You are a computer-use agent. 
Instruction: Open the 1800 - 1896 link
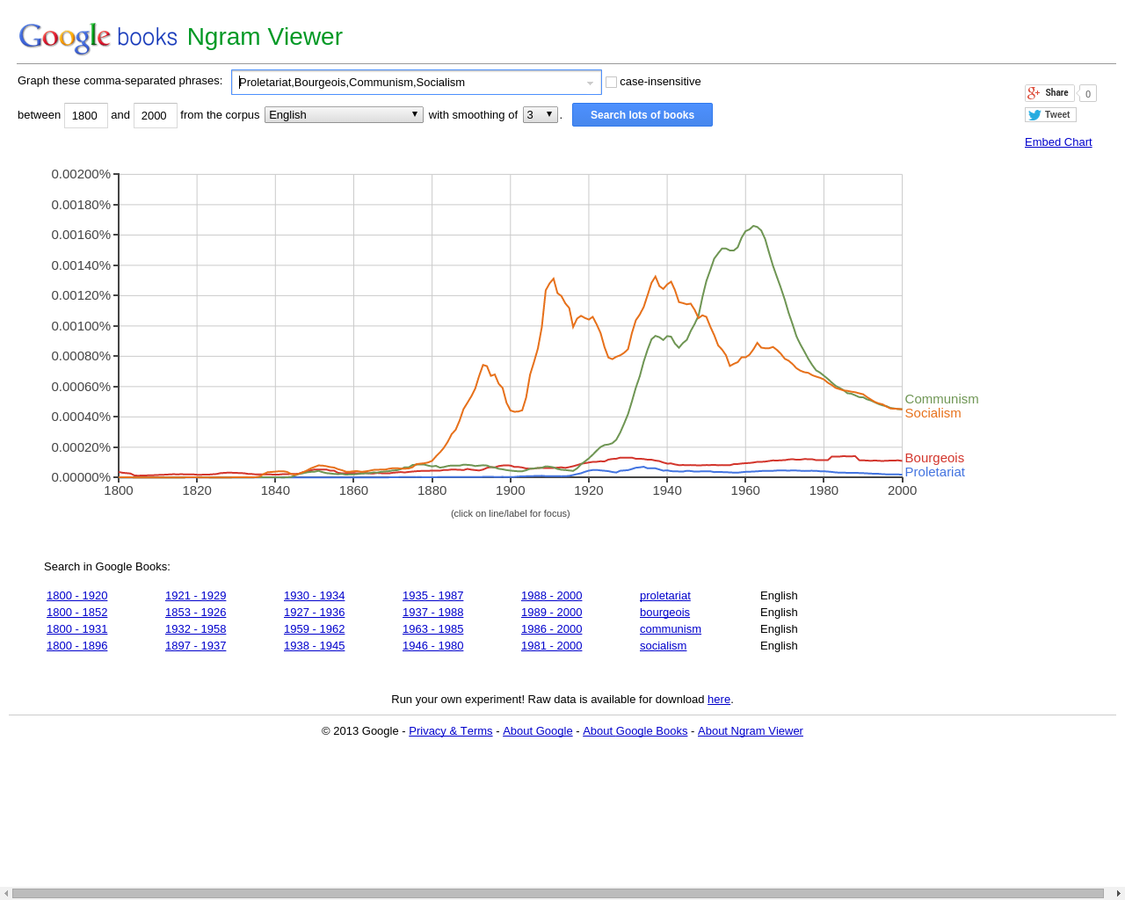point(77,645)
